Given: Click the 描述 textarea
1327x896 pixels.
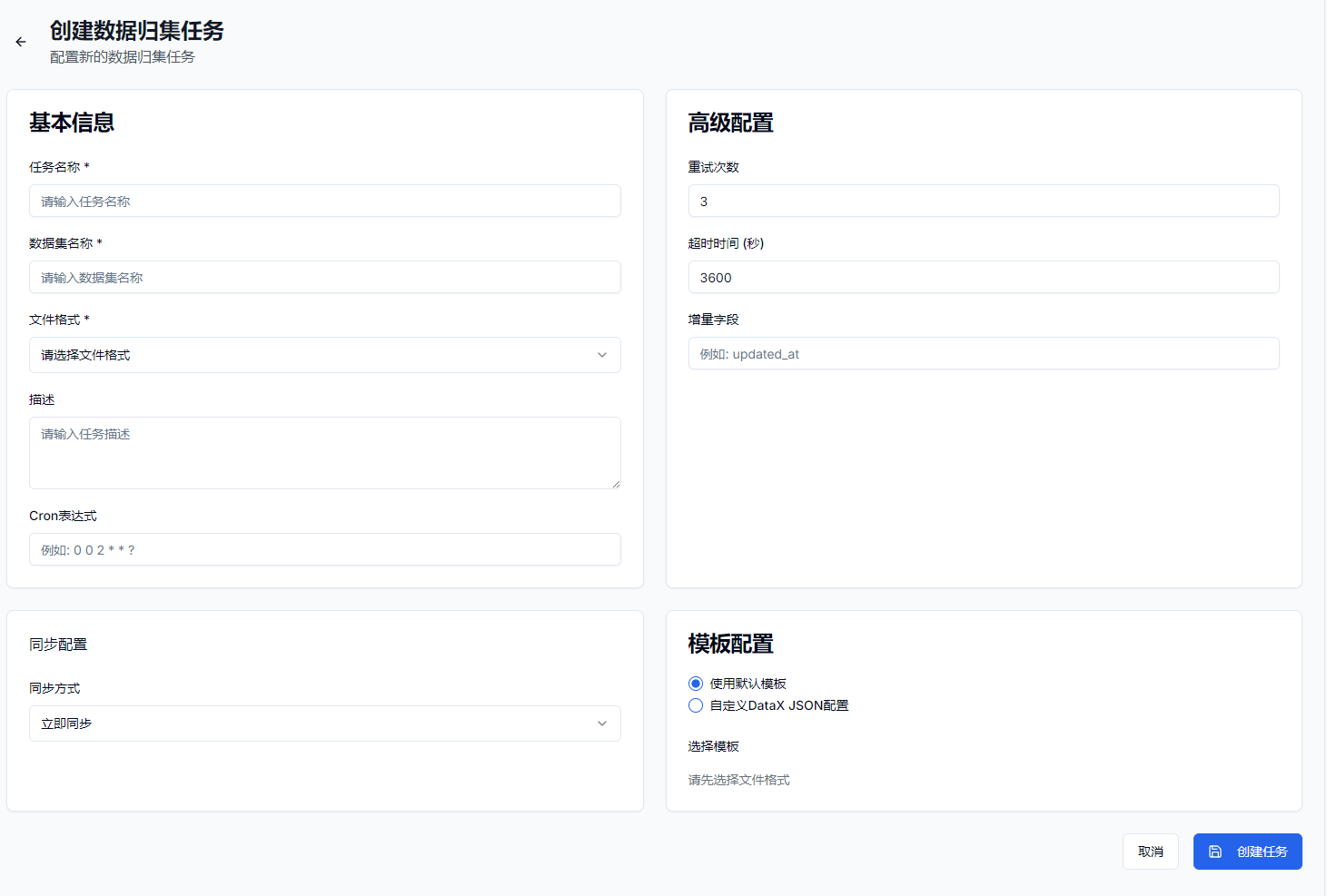Looking at the screenshot, I should coord(324,452).
